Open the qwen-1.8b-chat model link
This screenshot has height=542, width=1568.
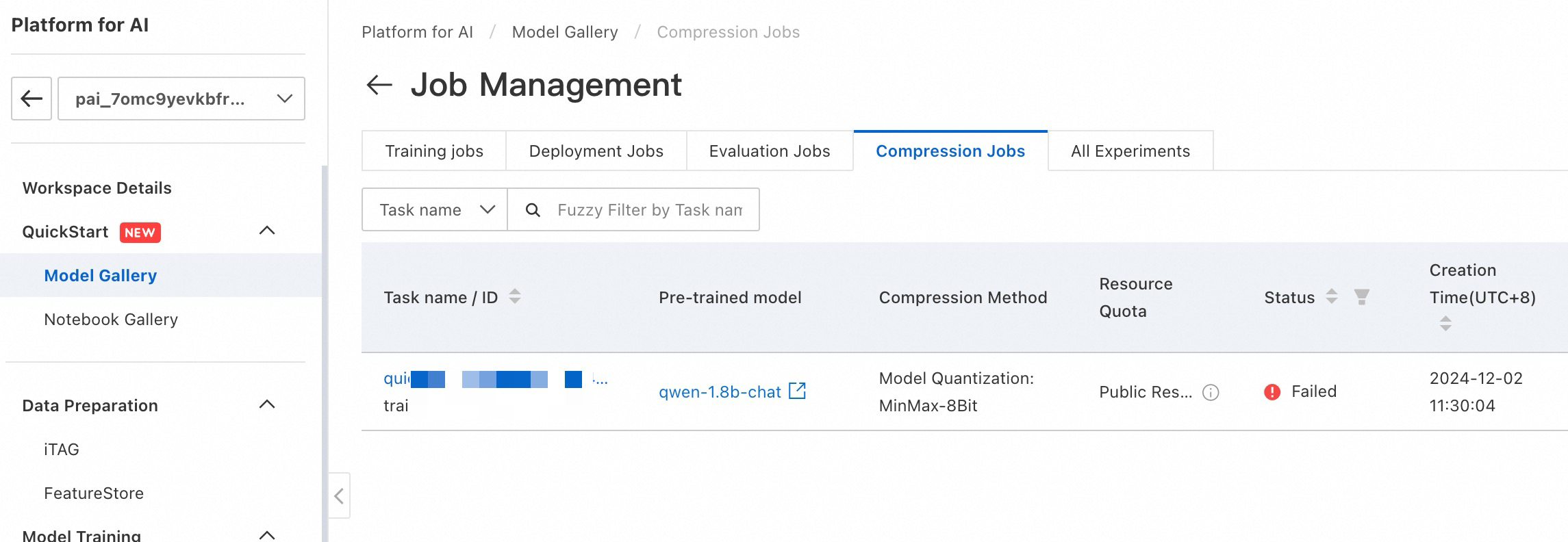pos(719,392)
